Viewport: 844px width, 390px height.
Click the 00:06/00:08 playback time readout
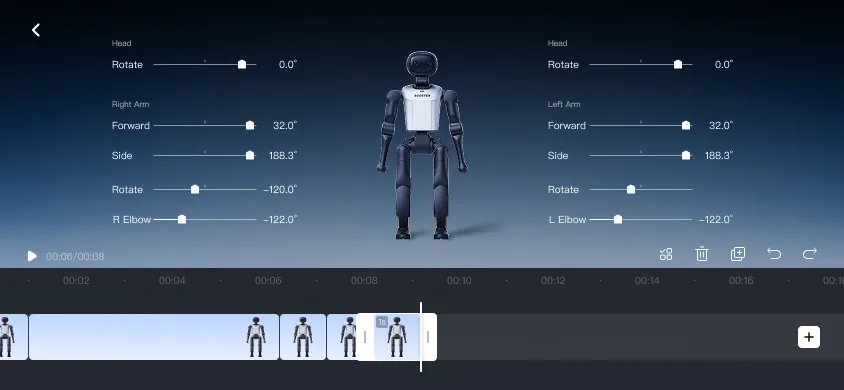coord(75,257)
